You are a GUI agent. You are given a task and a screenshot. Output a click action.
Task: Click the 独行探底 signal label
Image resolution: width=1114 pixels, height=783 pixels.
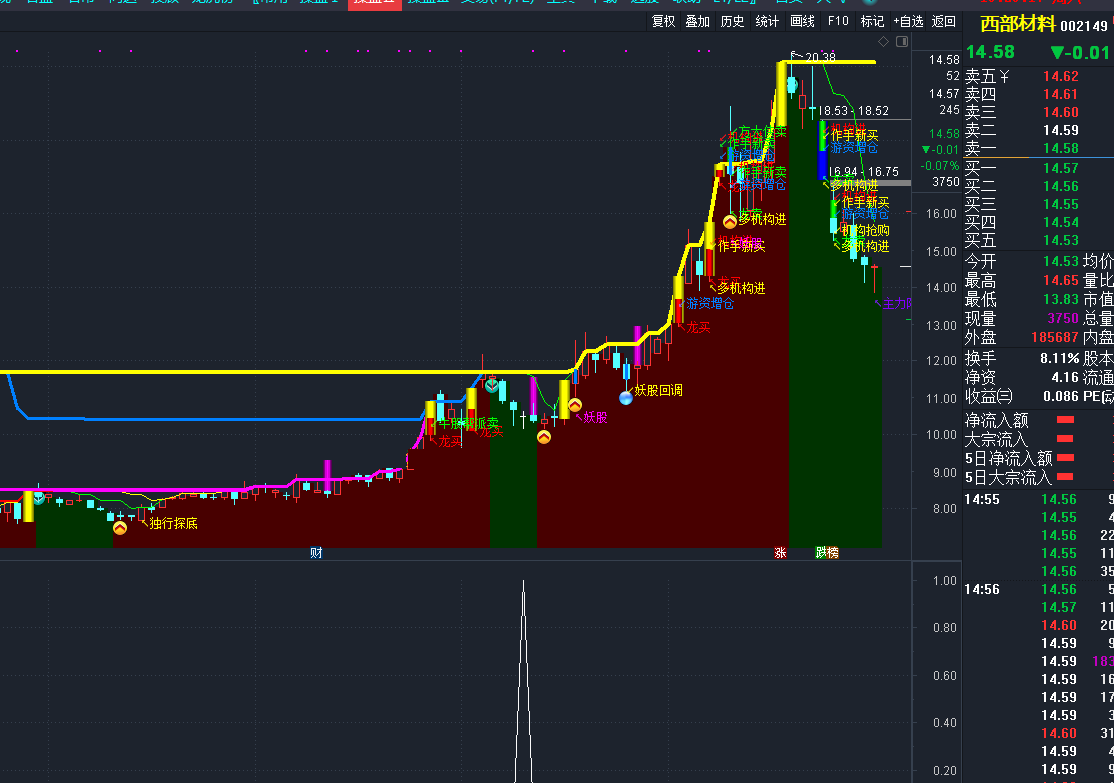(173, 524)
